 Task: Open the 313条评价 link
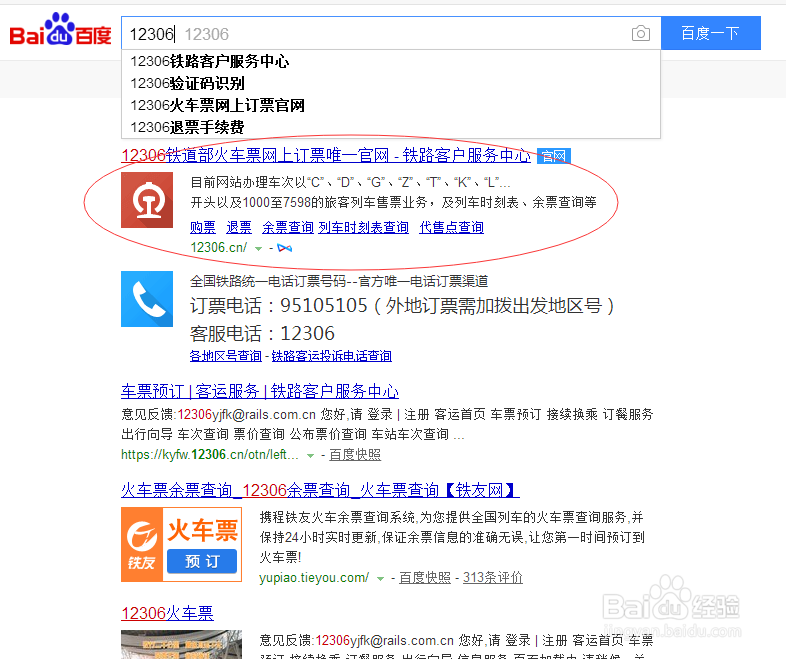click(493, 578)
